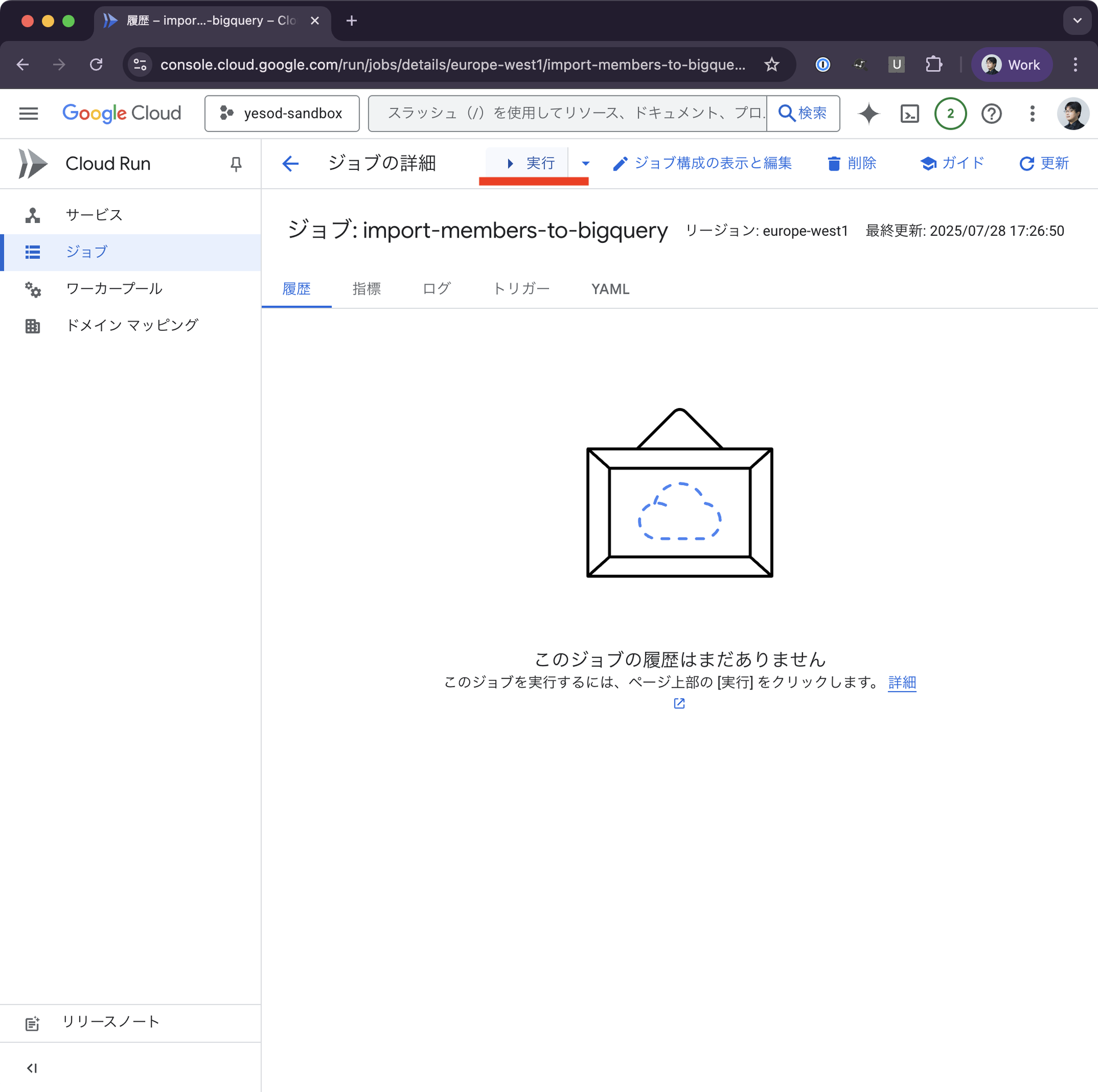Expand the tab search chevron at top right

coord(1077,21)
